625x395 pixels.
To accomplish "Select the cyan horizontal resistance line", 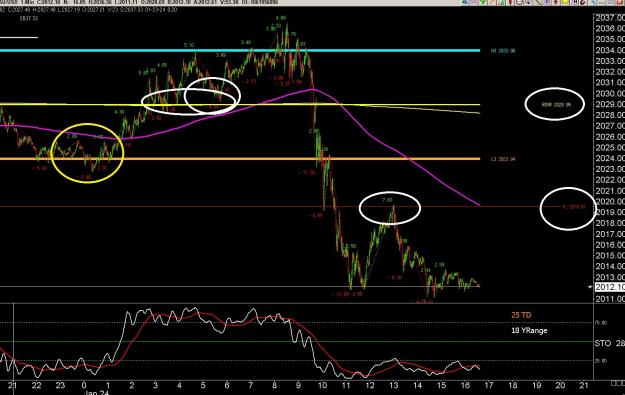I will click(239, 51).
